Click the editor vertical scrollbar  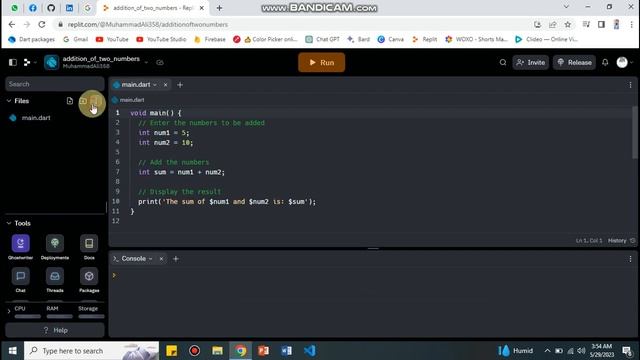(x=634, y=132)
